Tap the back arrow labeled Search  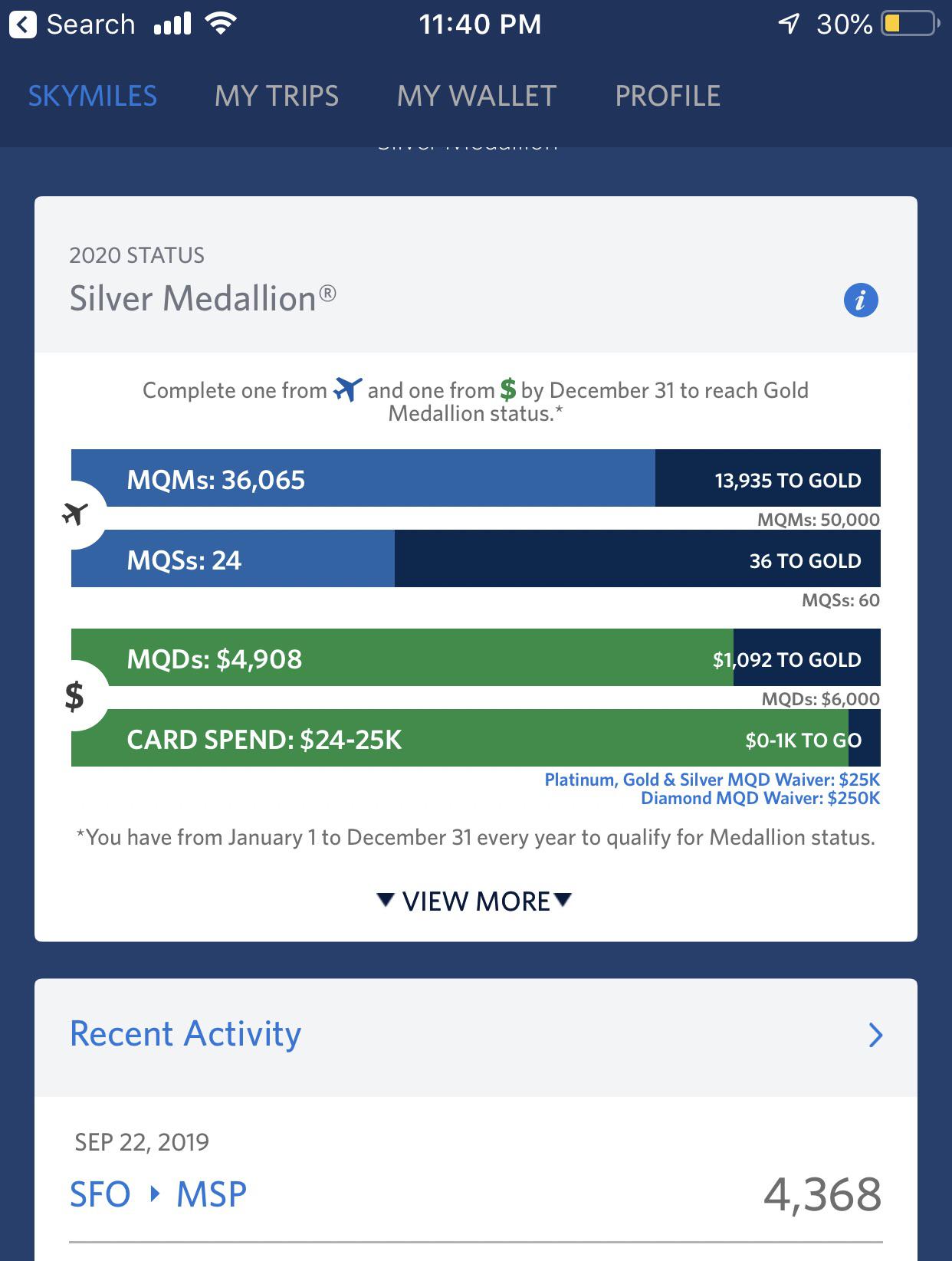click(x=25, y=23)
